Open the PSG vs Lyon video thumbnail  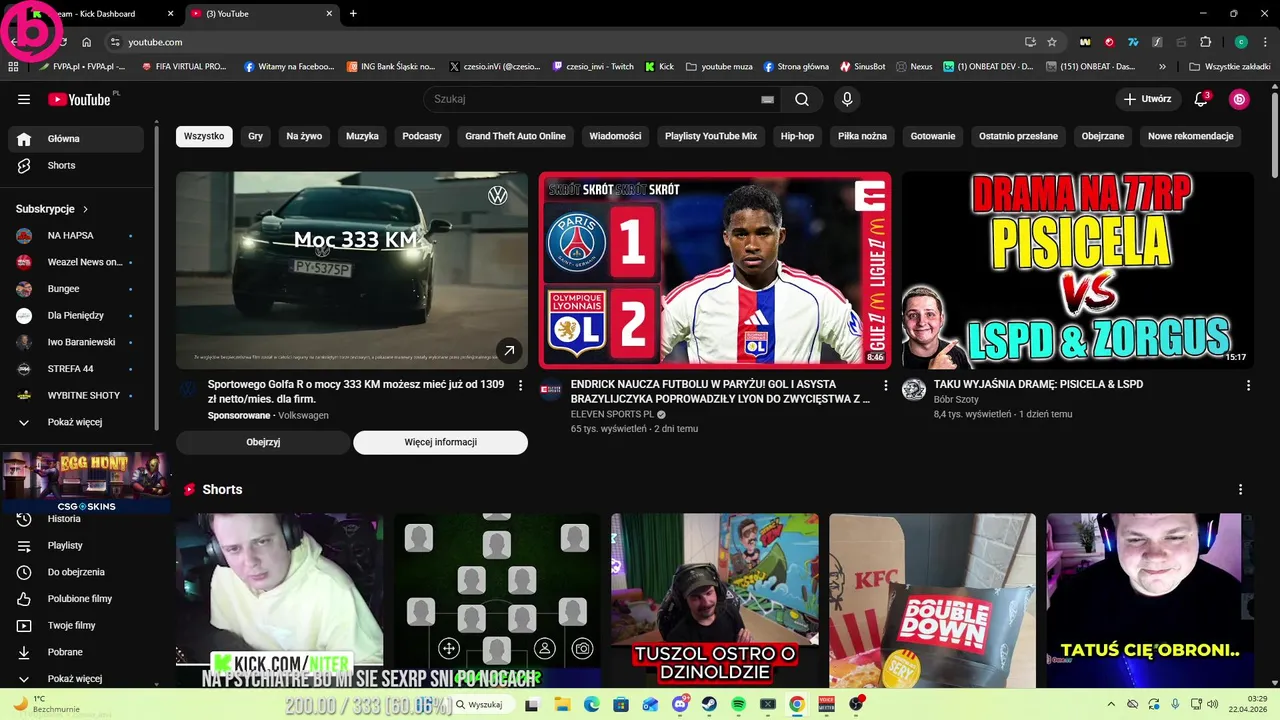pyautogui.click(x=715, y=270)
